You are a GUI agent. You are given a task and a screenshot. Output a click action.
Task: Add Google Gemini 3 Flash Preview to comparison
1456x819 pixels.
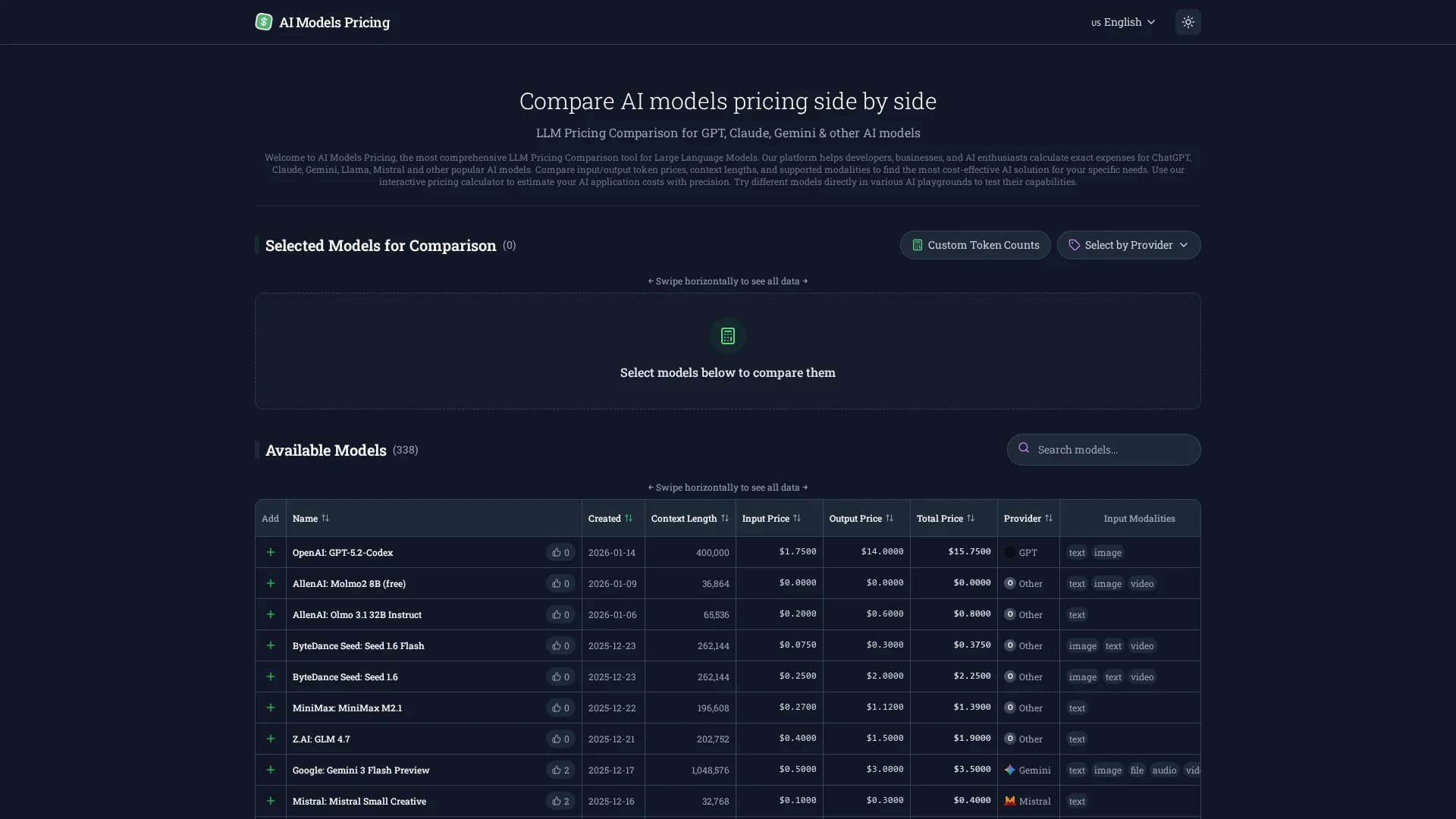coord(271,770)
